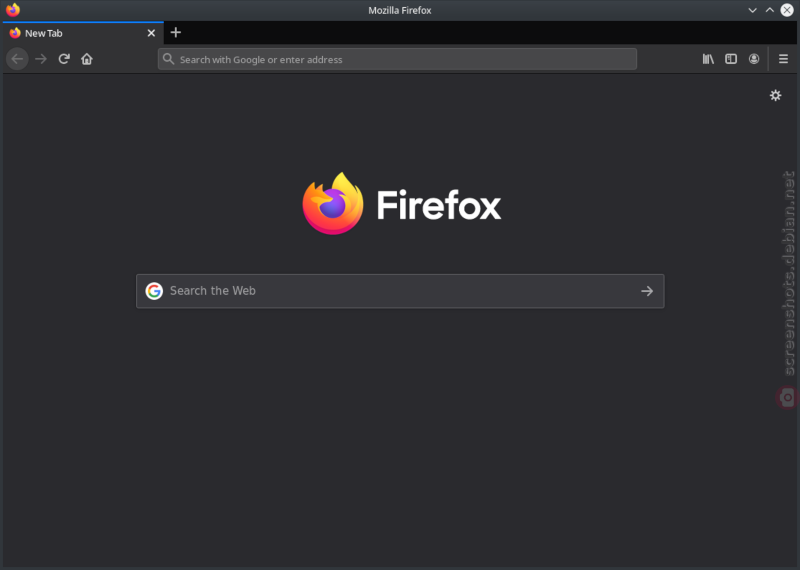Minimize the Mozilla Firefox window
This screenshot has width=800, height=570.
753,10
